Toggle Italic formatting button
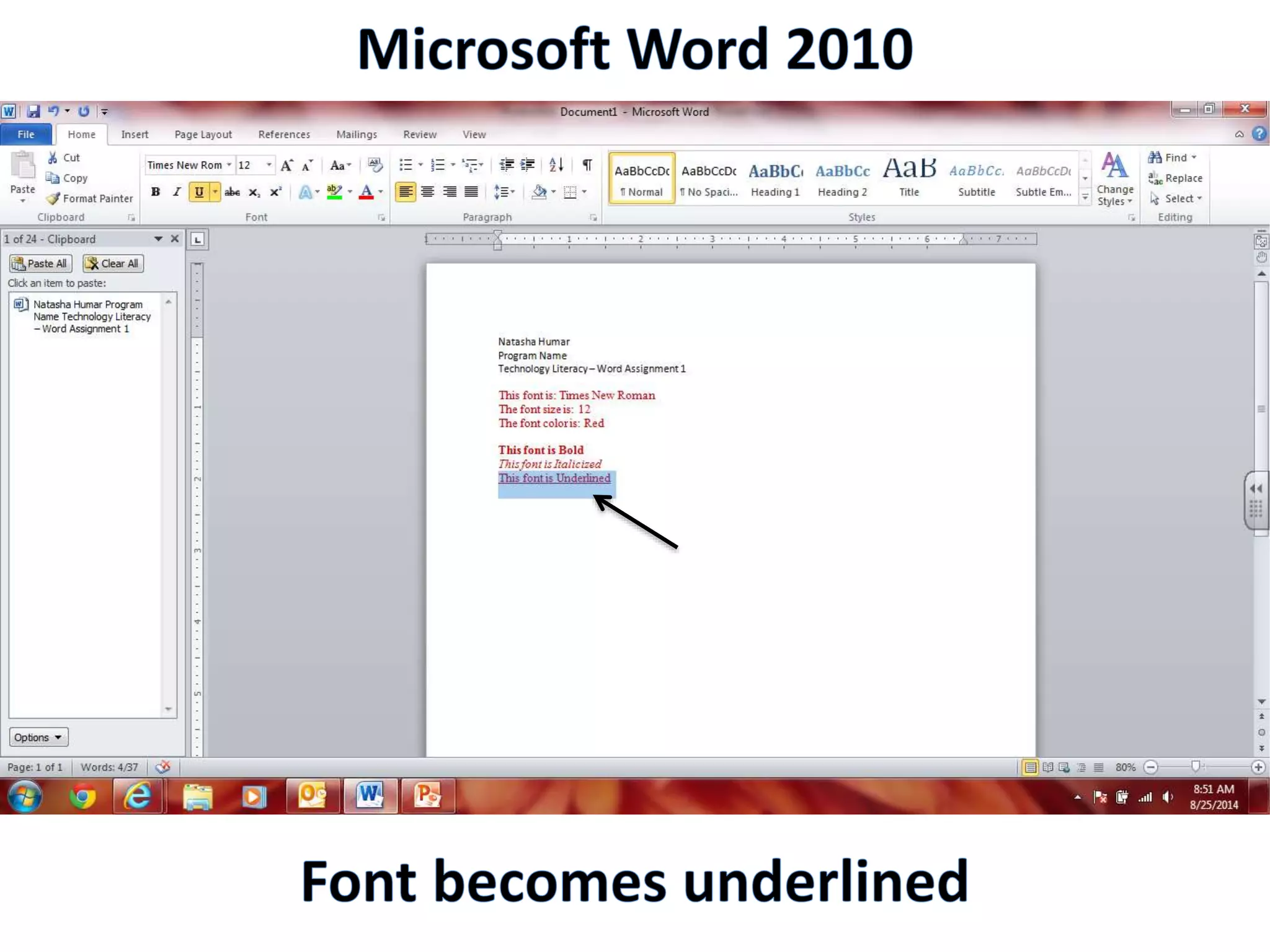This screenshot has width=1270, height=952. (x=177, y=192)
